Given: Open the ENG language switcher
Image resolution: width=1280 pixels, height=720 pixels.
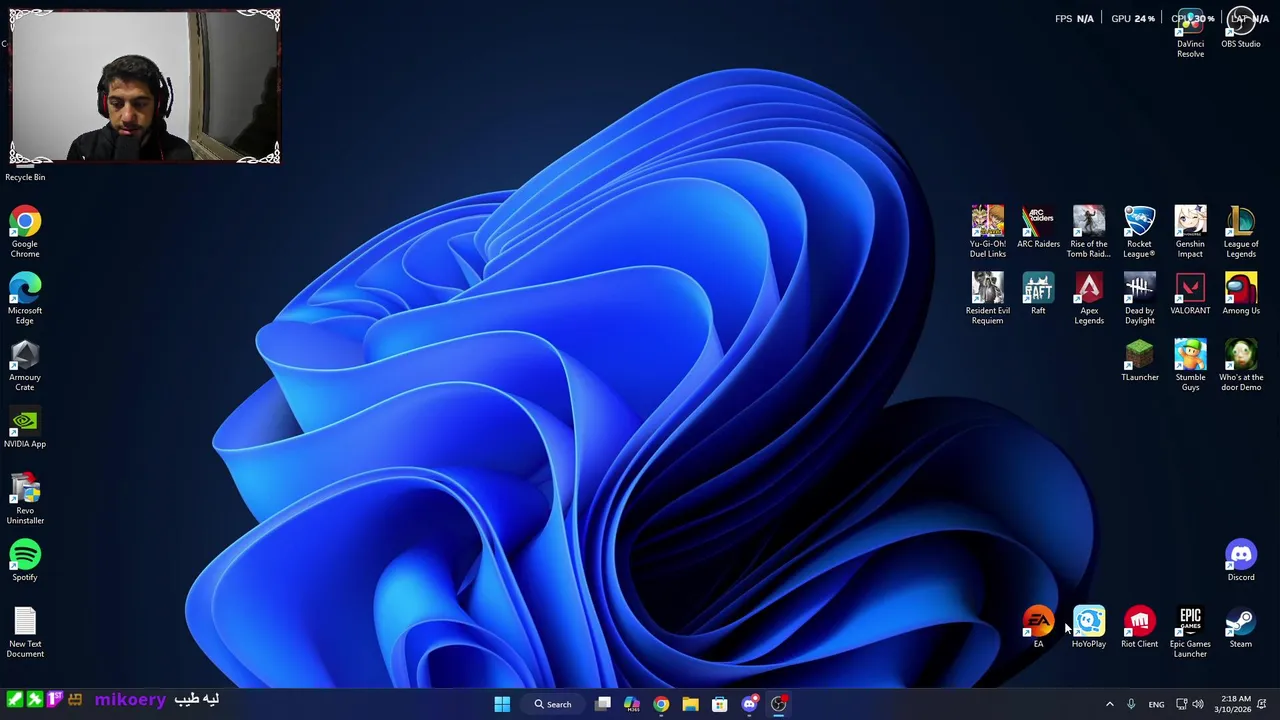Looking at the screenshot, I should coord(1156,704).
